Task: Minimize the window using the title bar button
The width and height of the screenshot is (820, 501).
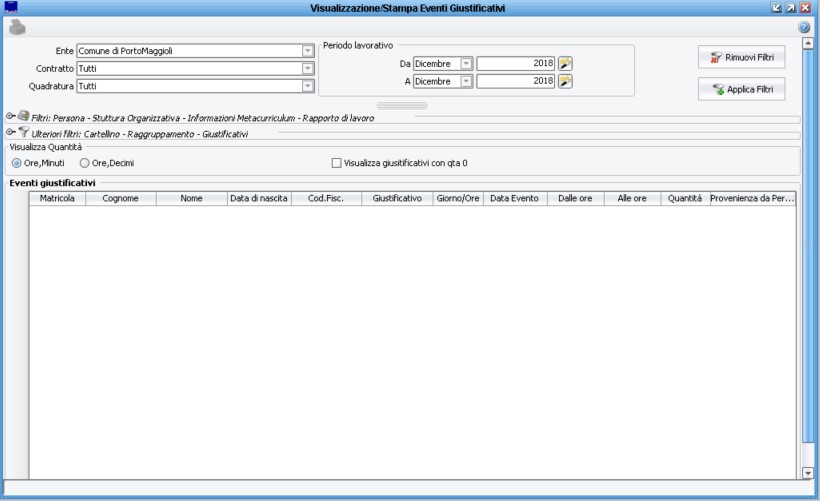Action: pos(776,8)
